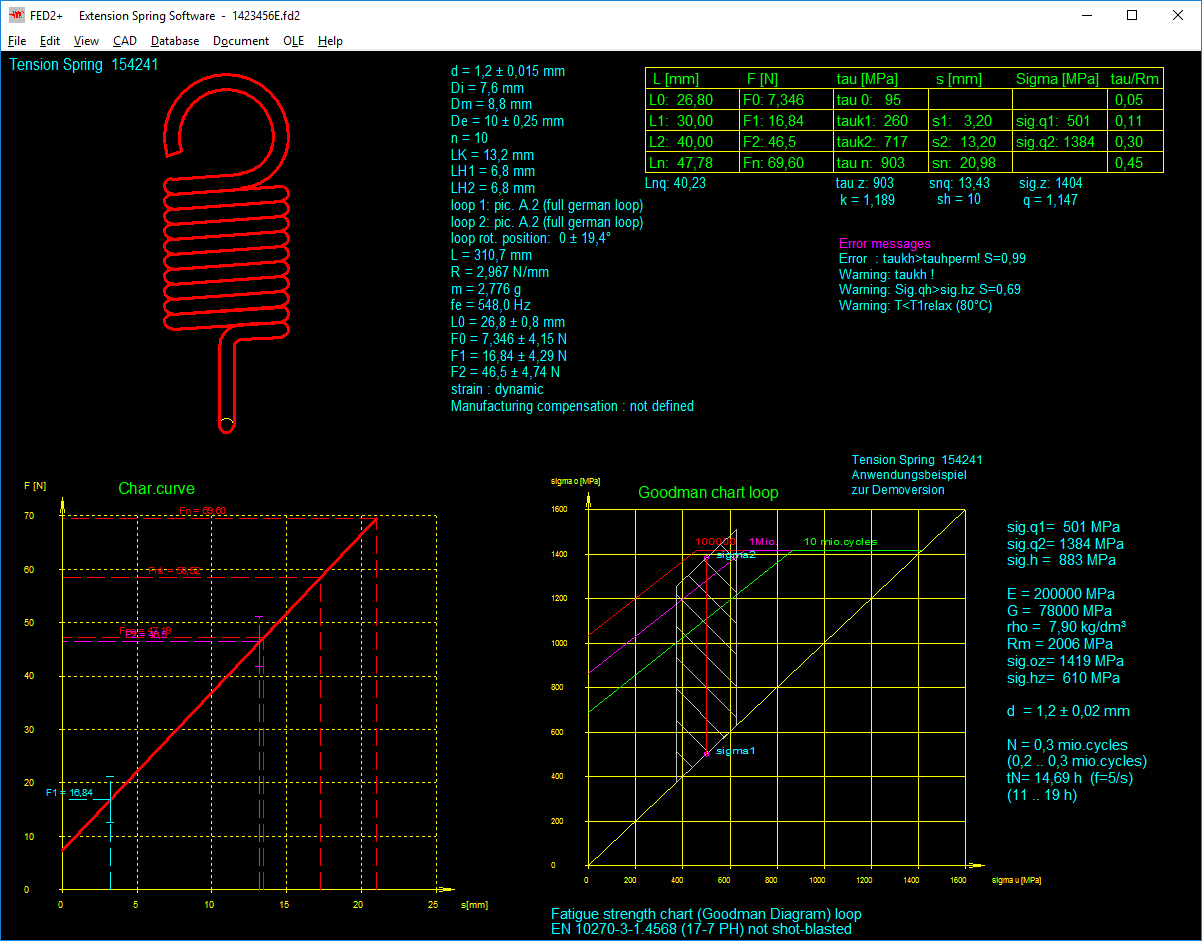This screenshot has height=941, width=1202.
Task: Click the Goodman chart loop title
Action: pos(708,493)
